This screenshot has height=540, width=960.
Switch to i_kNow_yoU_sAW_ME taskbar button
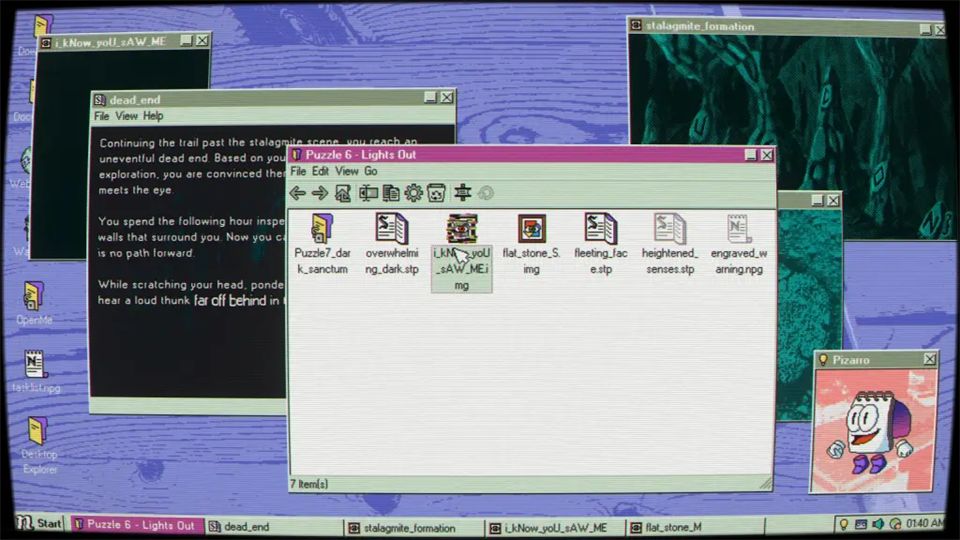click(x=555, y=528)
